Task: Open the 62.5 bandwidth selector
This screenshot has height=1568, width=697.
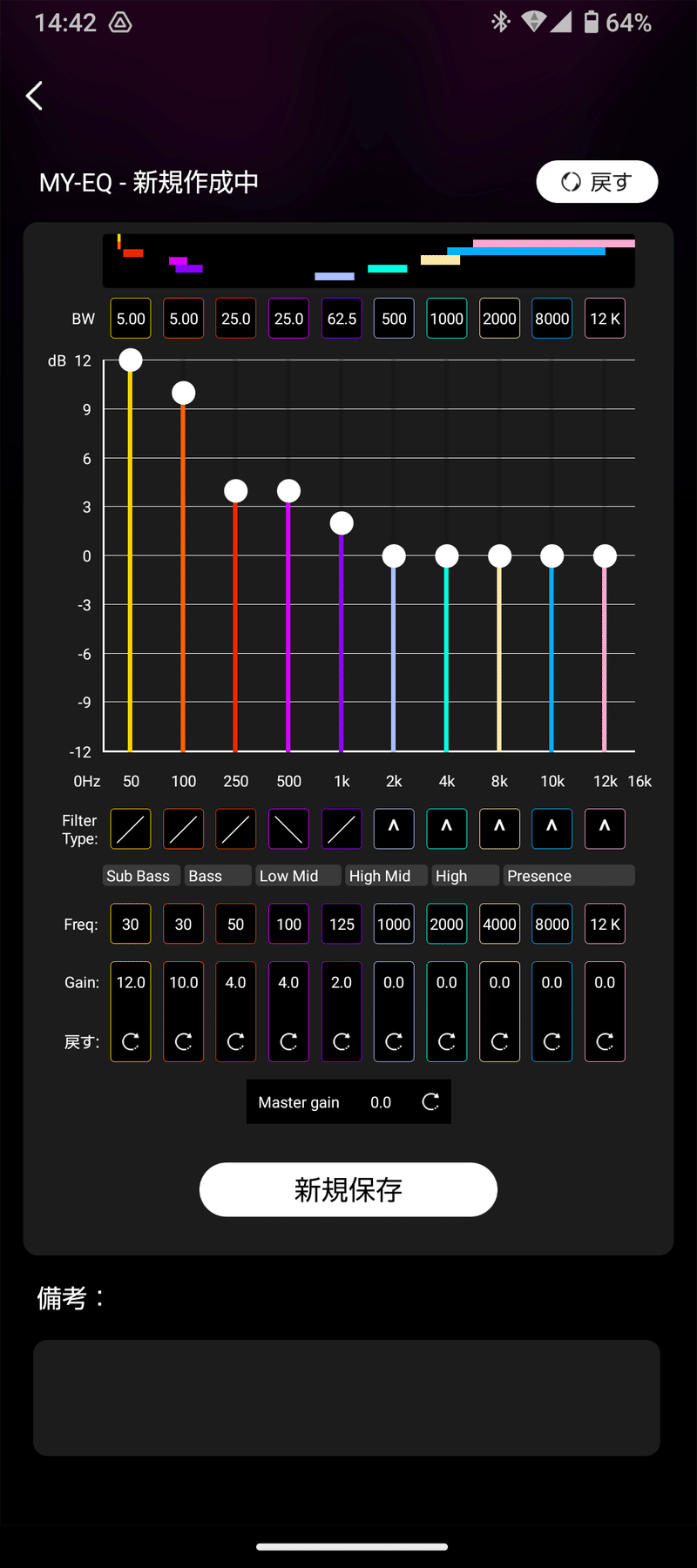Action: coord(342,319)
